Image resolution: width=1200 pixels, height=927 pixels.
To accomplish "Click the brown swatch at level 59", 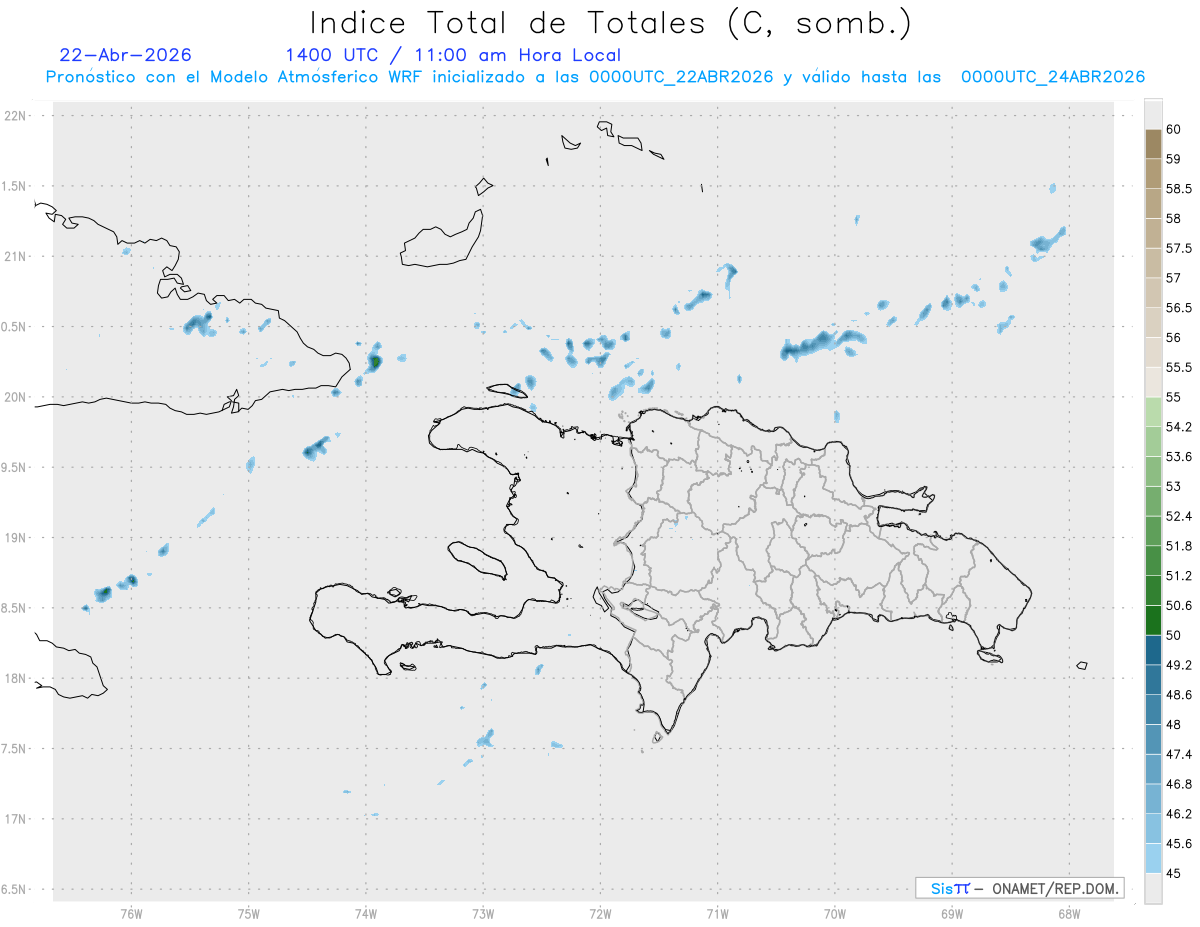I will coord(1153,144).
